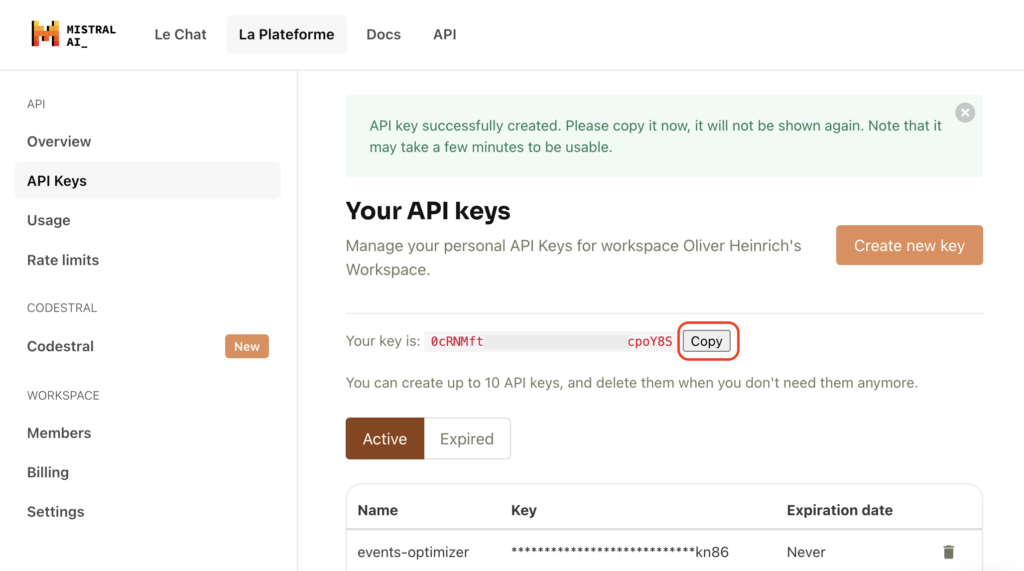
Task: Click the Expiration date column header
Action: click(839, 510)
